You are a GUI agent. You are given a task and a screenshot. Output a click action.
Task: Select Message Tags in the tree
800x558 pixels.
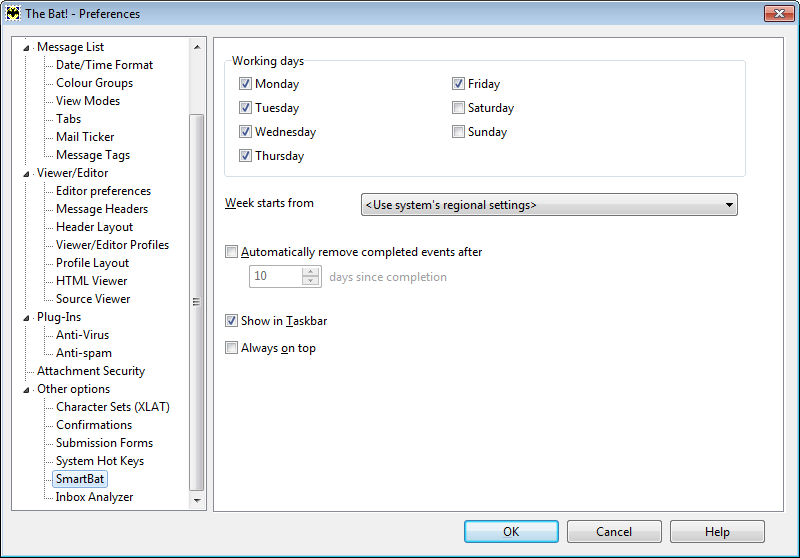tap(93, 155)
